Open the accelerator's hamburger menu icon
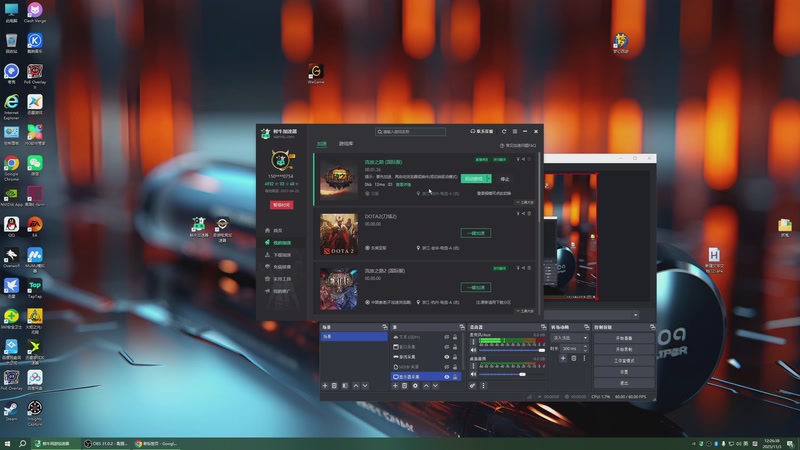The height and width of the screenshot is (450, 800). (515, 132)
